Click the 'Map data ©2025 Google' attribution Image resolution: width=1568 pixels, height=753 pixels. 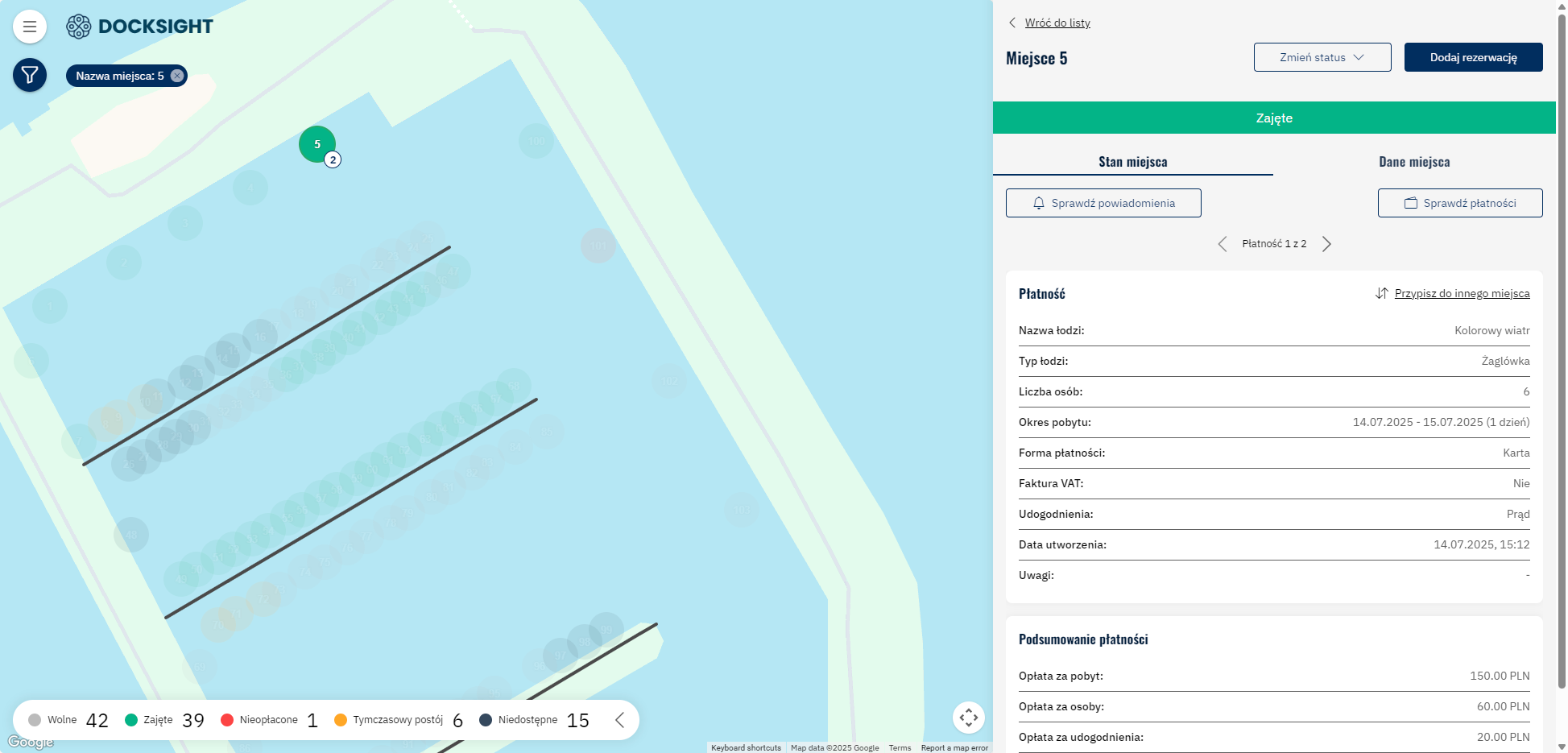pos(835,748)
